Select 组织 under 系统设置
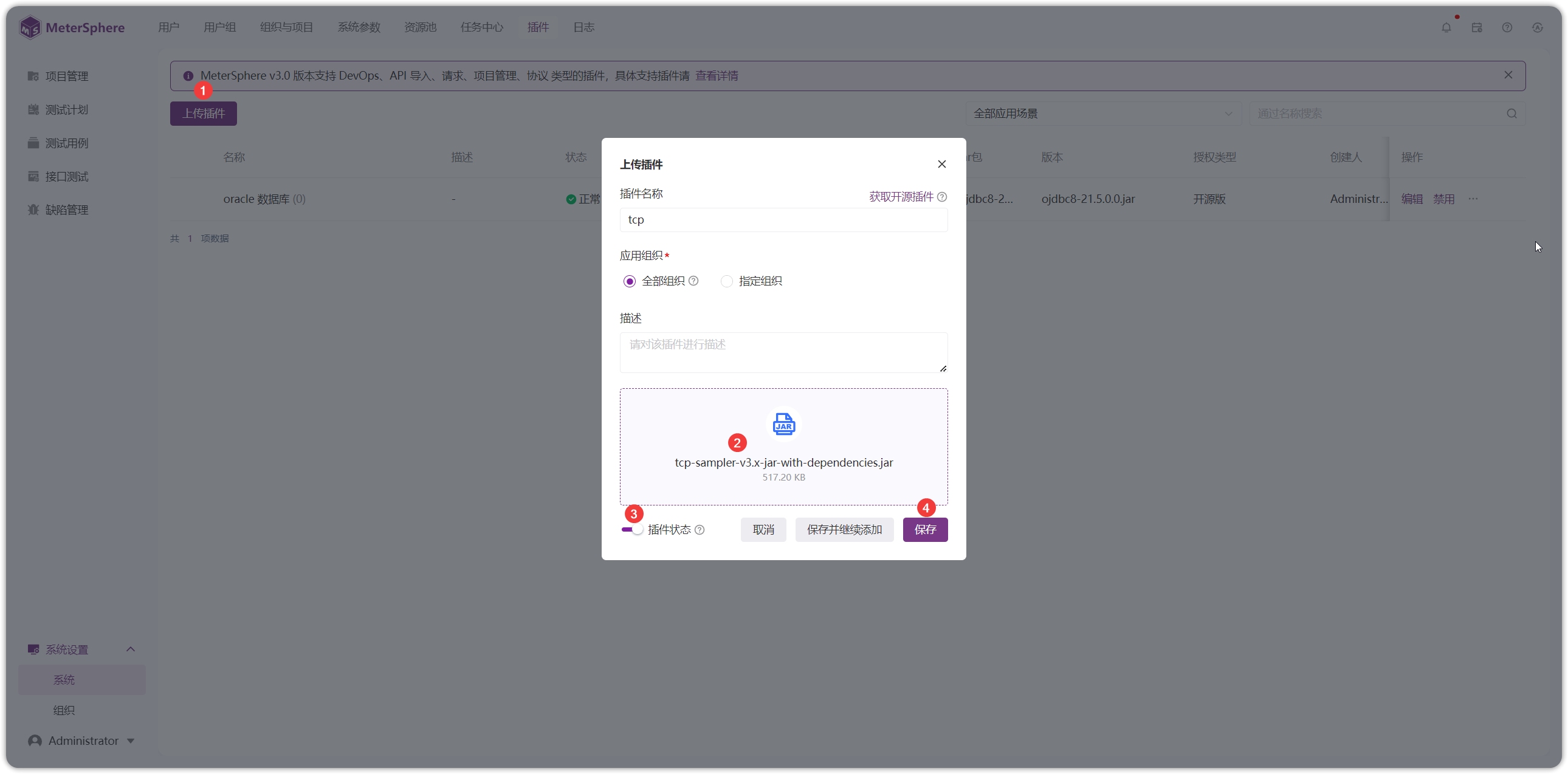1568x774 pixels. [x=63, y=710]
